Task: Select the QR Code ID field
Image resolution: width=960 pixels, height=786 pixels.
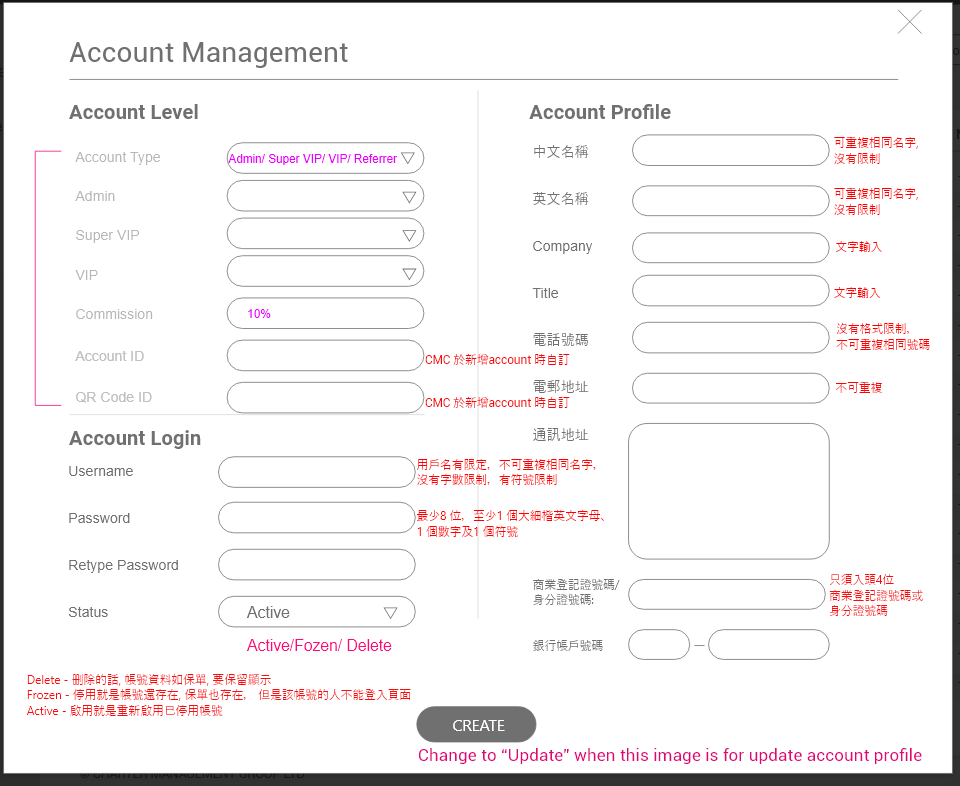Action: [325, 397]
